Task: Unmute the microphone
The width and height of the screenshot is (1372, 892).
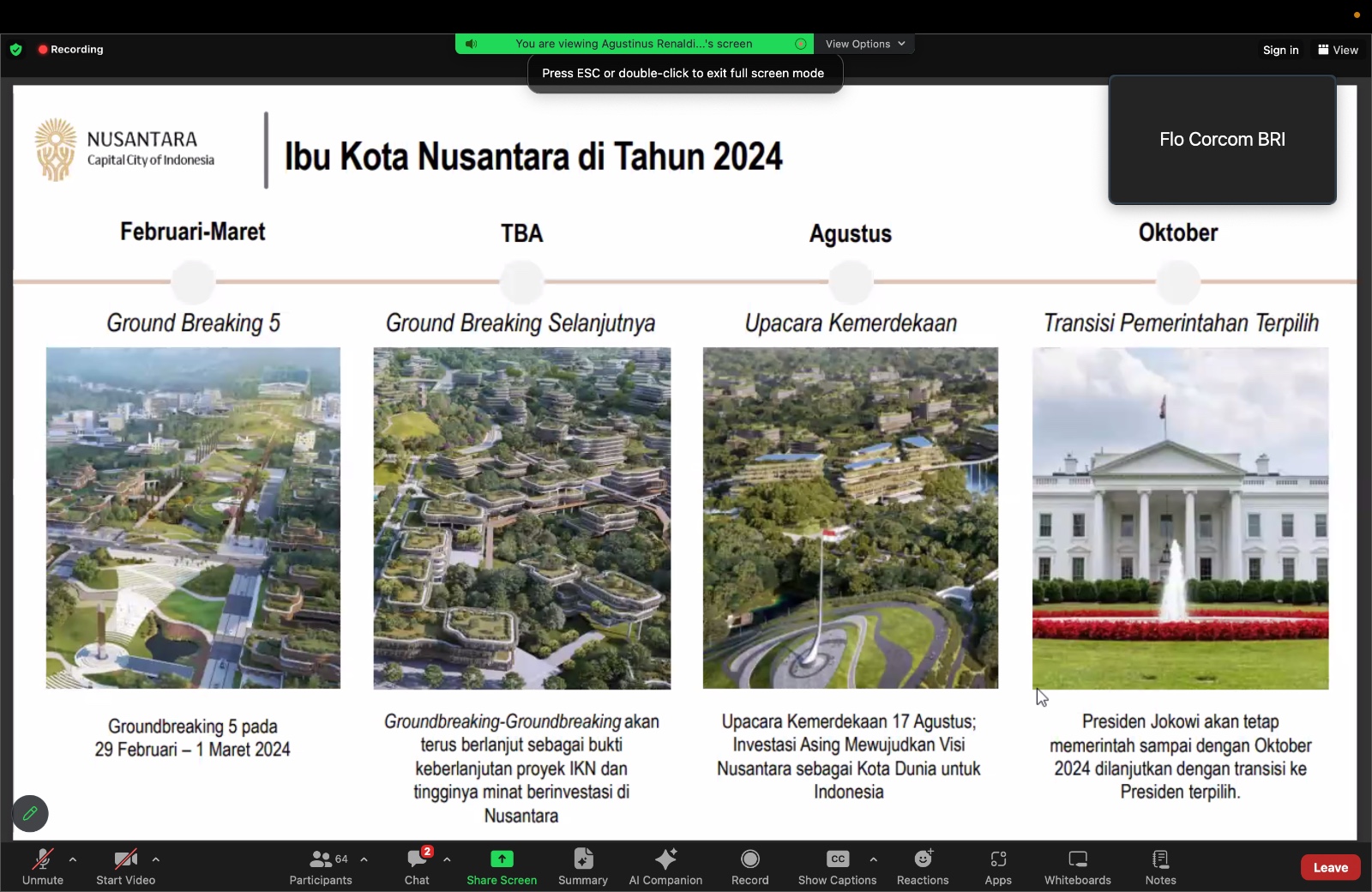Action: (42, 866)
